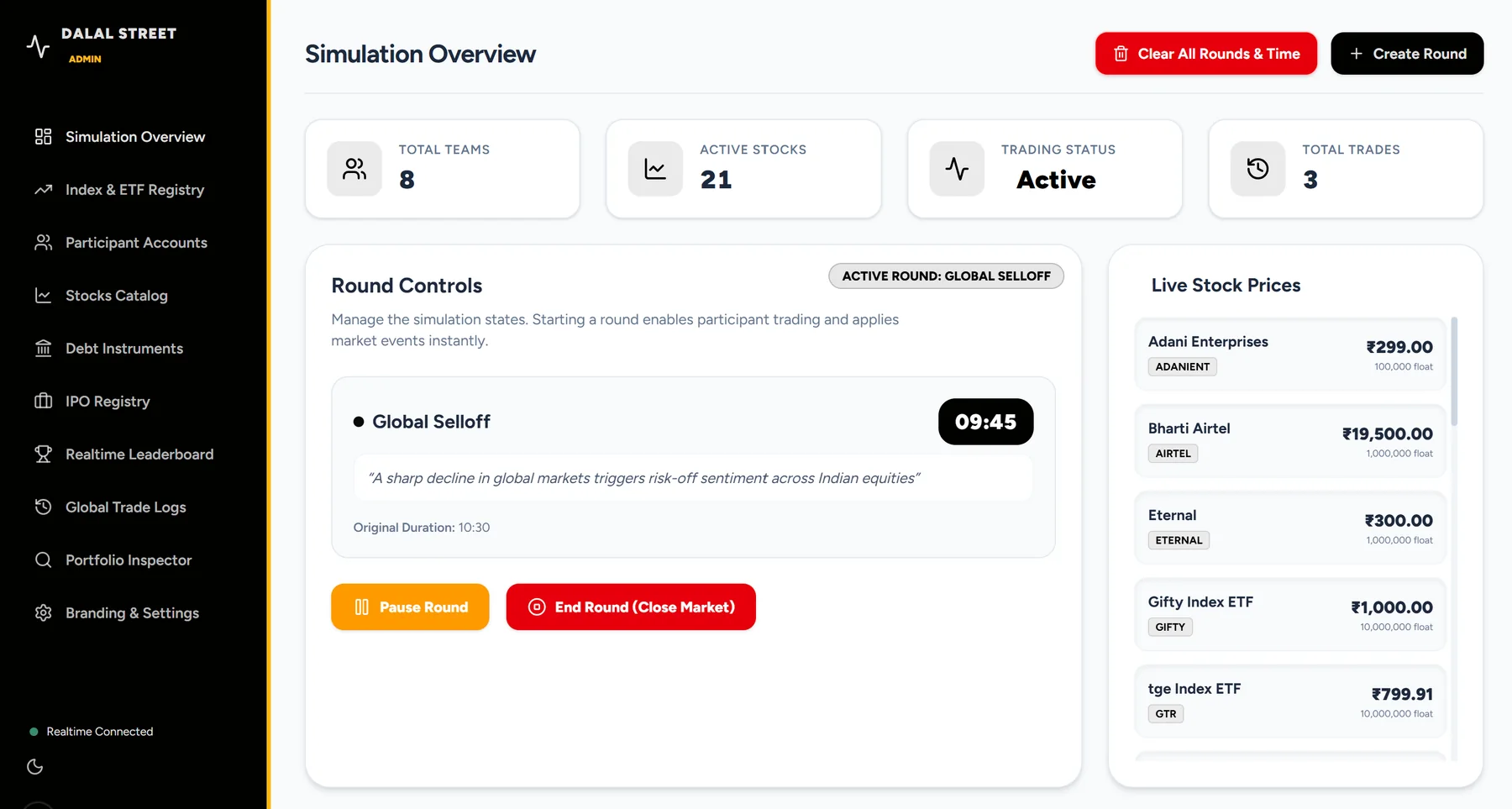
Task: Open Simulation Overview in the sidebar
Action: [x=134, y=136]
